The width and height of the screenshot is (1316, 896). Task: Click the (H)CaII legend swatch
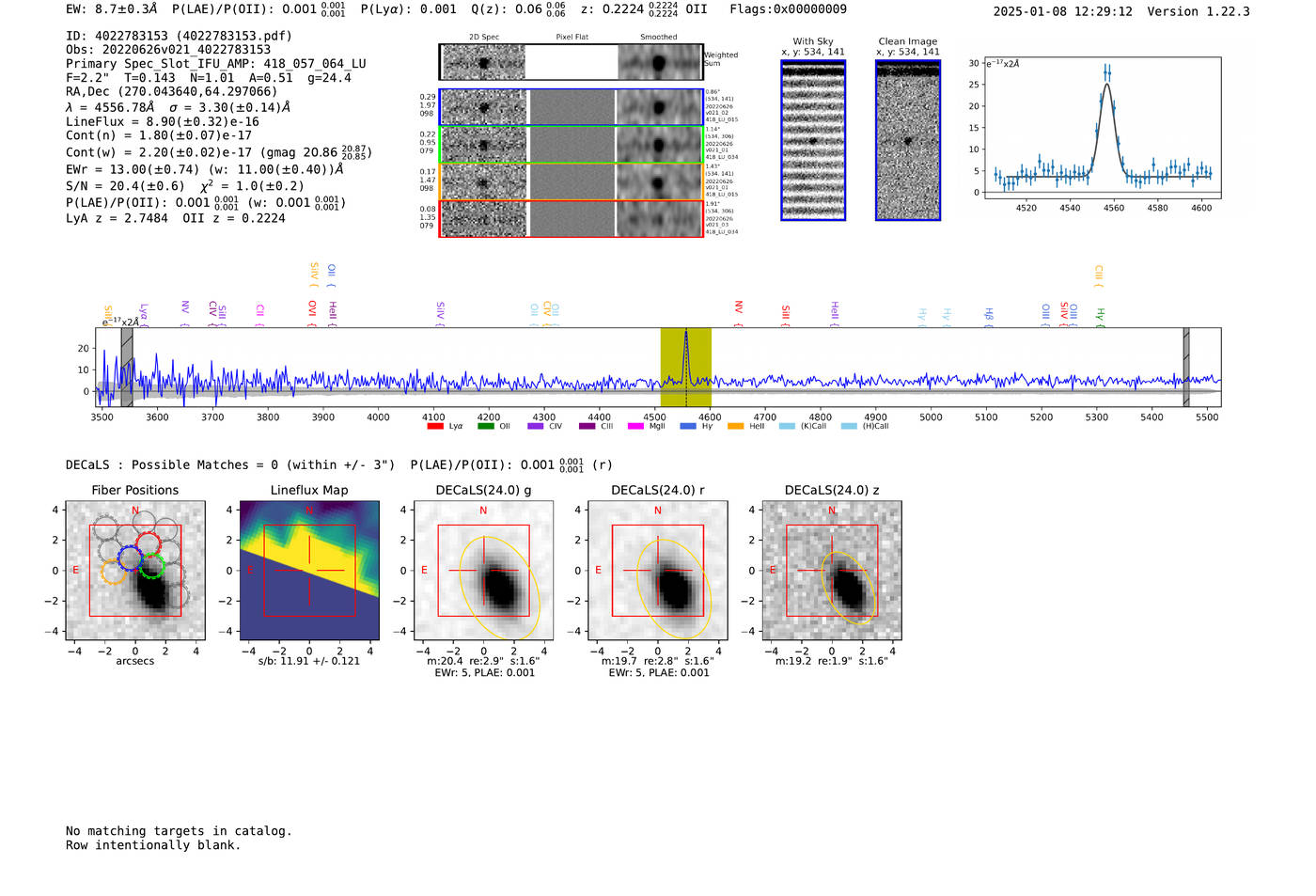(849, 426)
